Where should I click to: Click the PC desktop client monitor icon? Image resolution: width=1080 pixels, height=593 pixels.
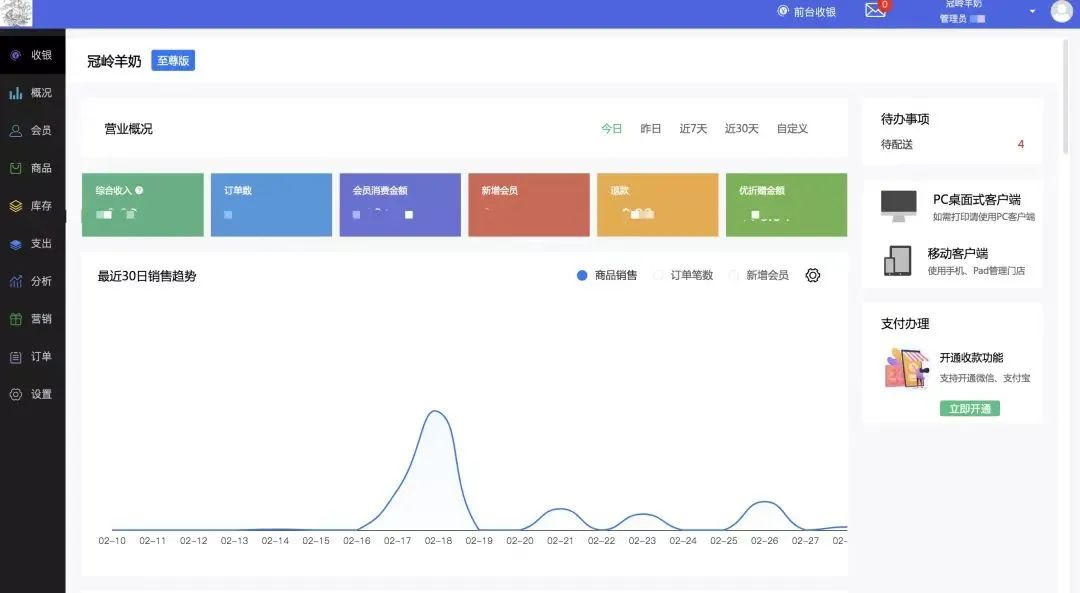click(x=898, y=206)
